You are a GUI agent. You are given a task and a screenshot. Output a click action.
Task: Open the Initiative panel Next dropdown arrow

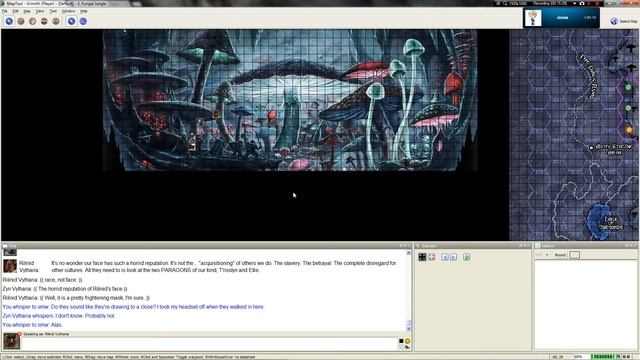(547, 255)
